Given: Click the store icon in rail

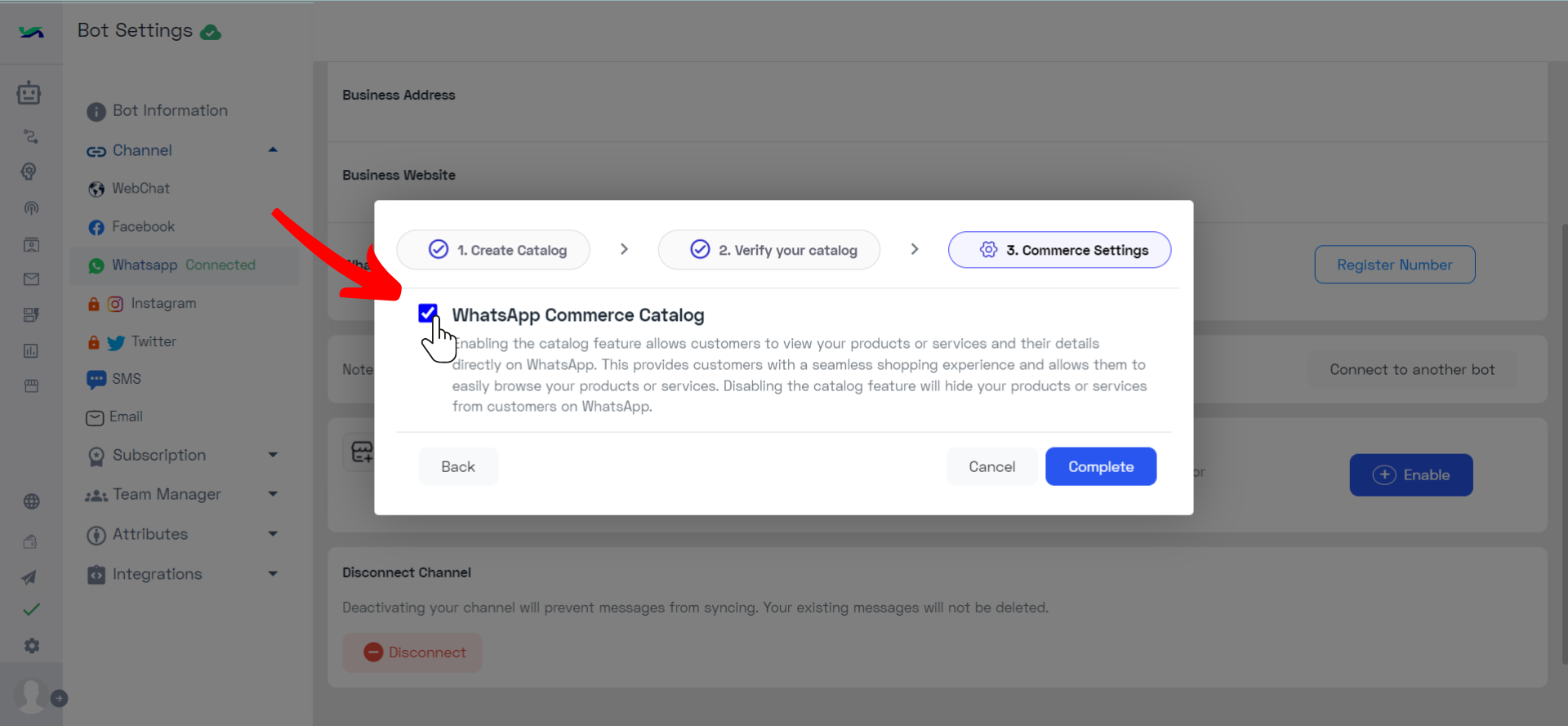Looking at the screenshot, I should click(31, 385).
